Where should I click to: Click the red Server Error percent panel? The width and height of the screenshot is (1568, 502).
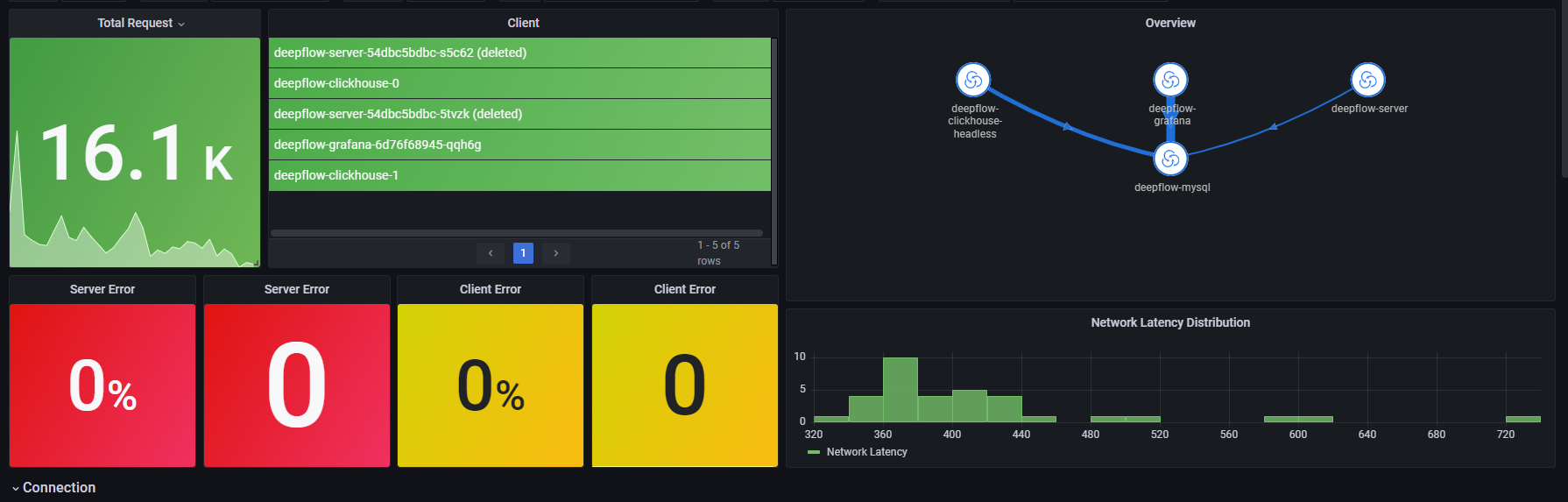click(102, 385)
